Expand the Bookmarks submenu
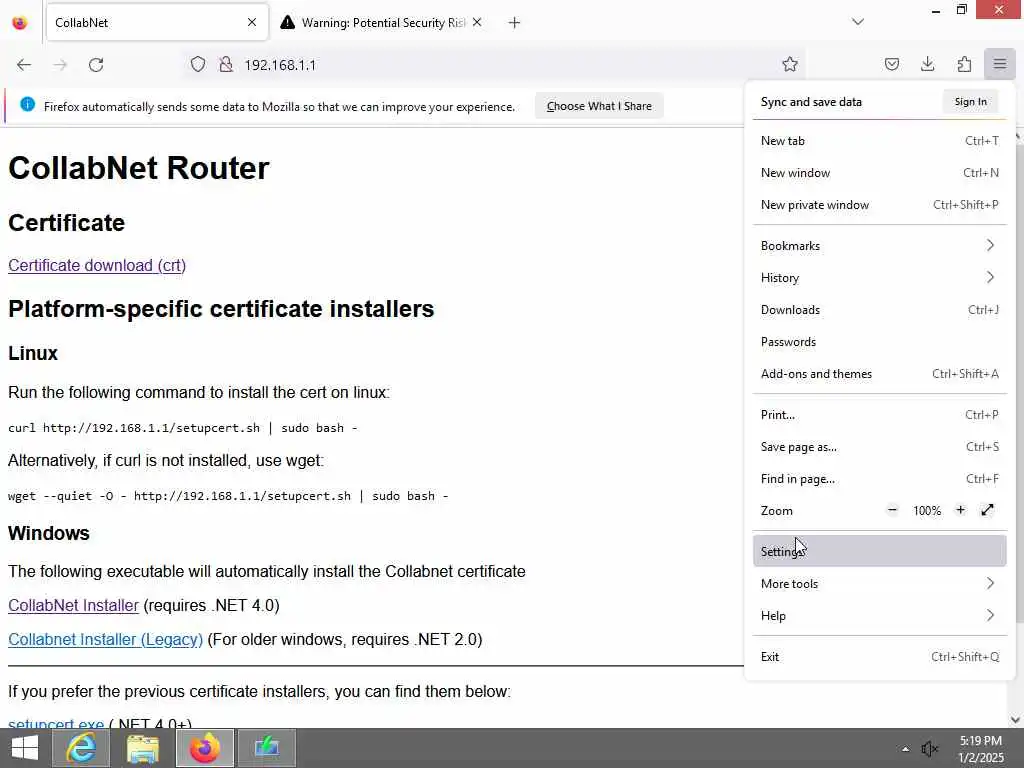 880,246
